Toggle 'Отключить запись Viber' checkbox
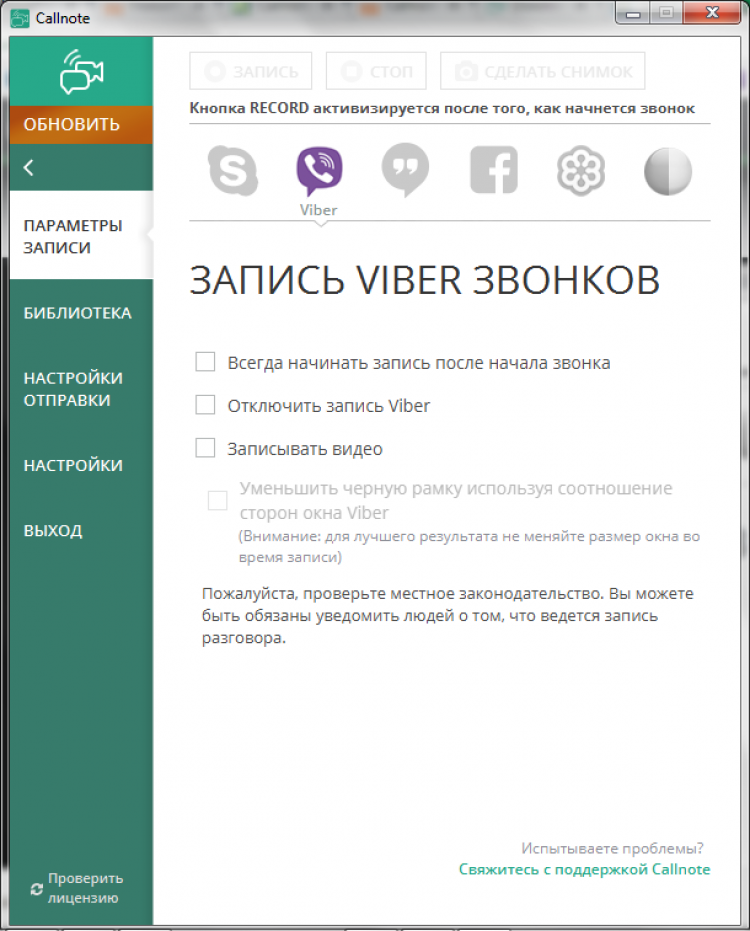This screenshot has height=931, width=750. 205,405
